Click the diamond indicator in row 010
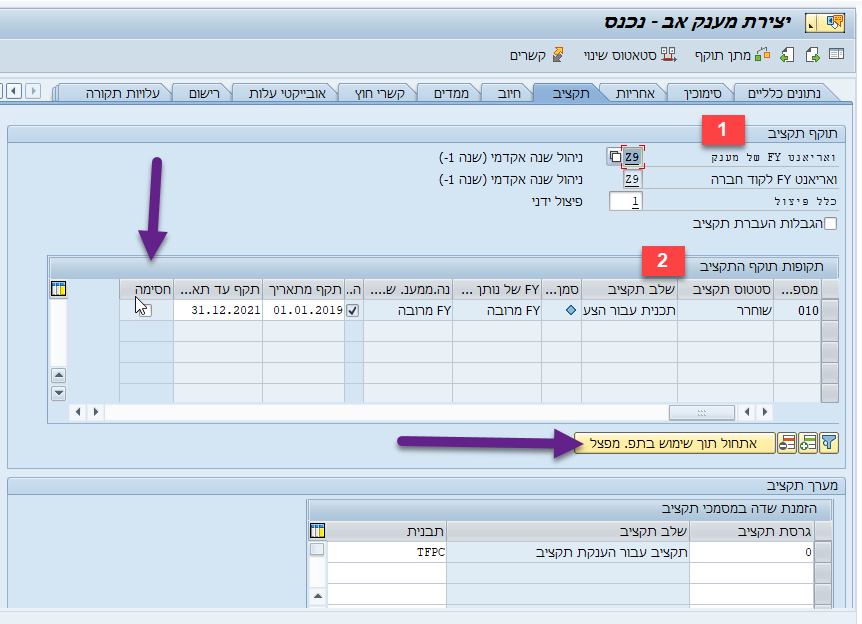This screenshot has height=624, width=862. [x=571, y=310]
